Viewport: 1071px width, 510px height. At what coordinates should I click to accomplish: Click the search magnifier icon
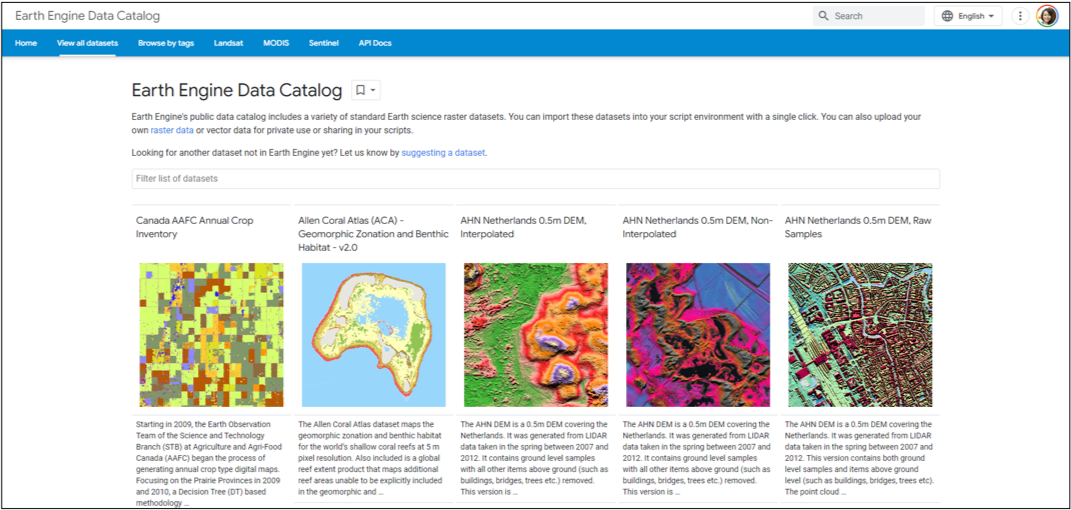823,16
